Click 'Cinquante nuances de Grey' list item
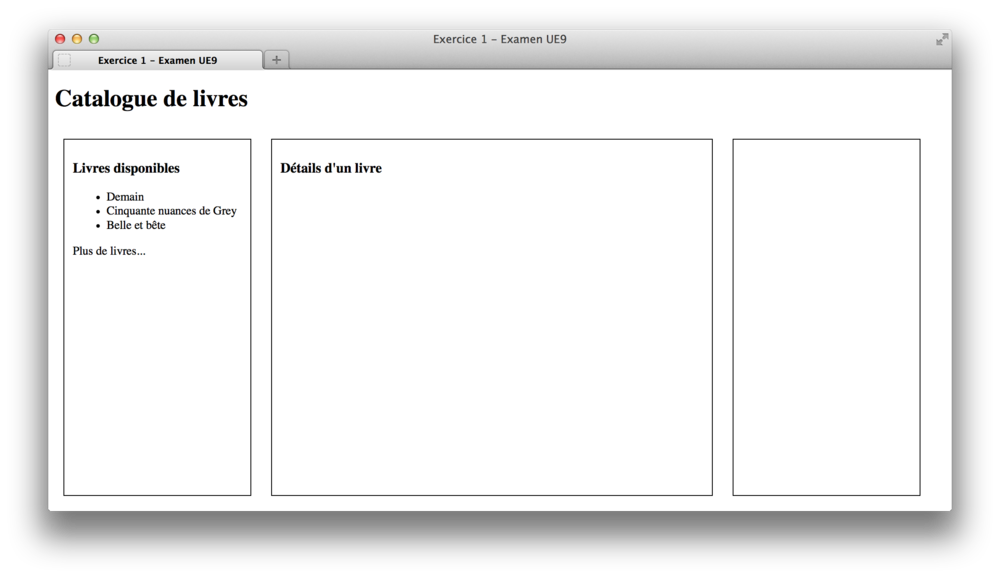 coord(172,211)
